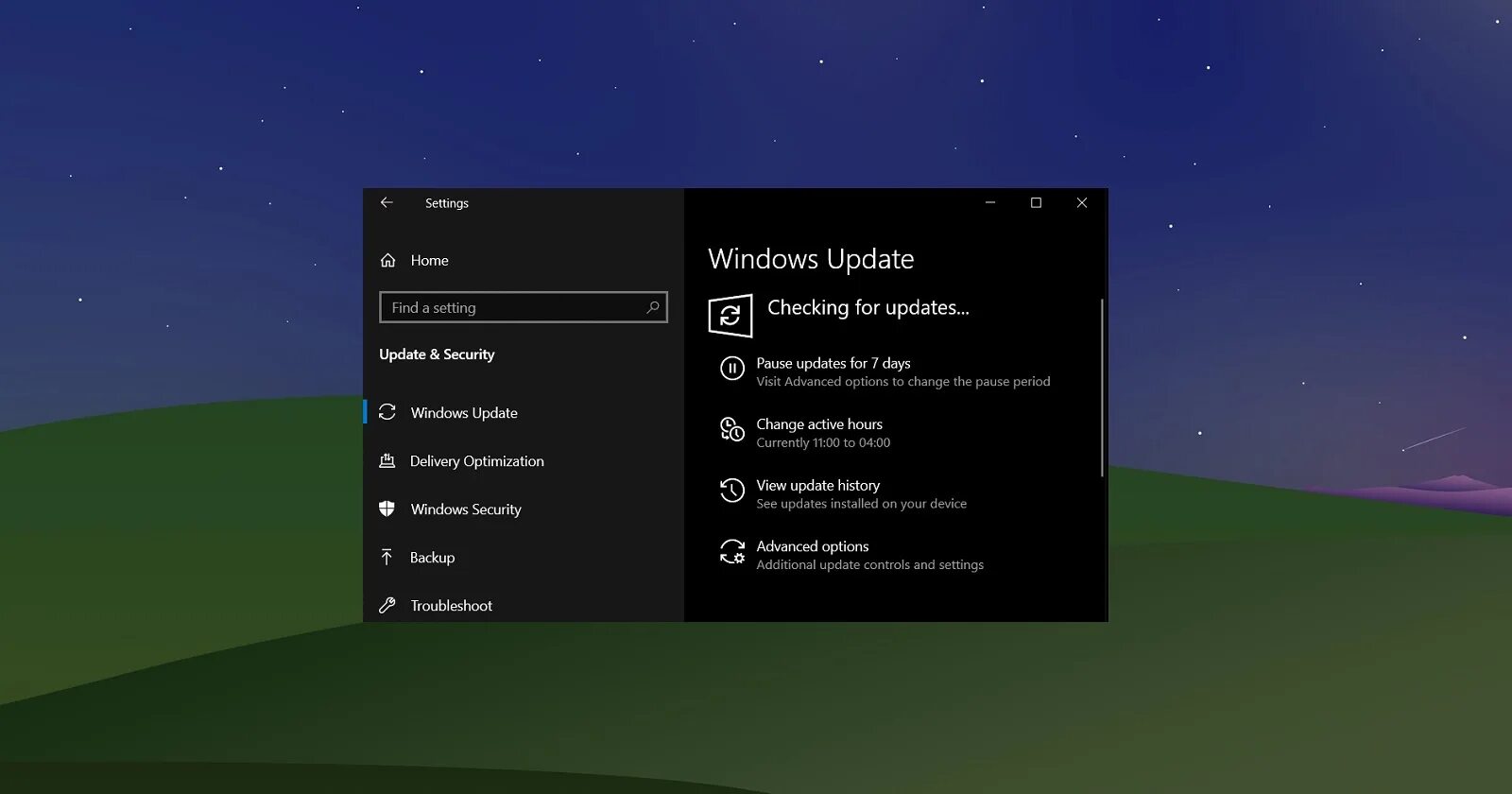Image resolution: width=1512 pixels, height=794 pixels.
Task: Focus the Find a setting search box
Action: 524,307
